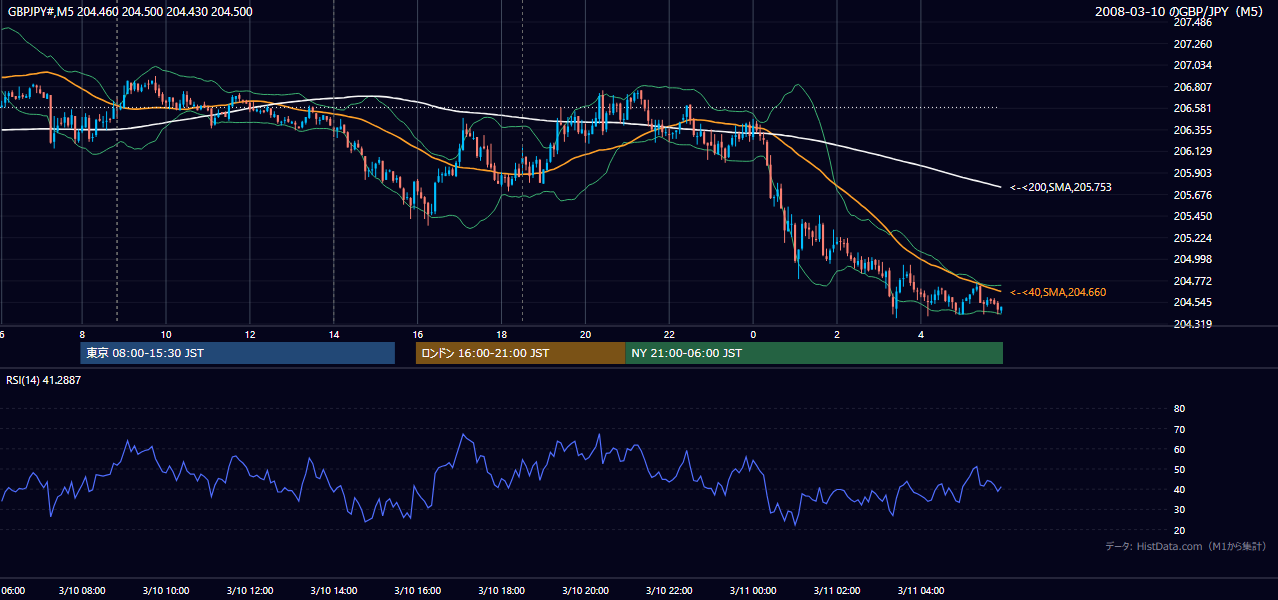The height and width of the screenshot is (600, 1278).
Task: Click price axis value 207.486
Action: (x=1192, y=22)
